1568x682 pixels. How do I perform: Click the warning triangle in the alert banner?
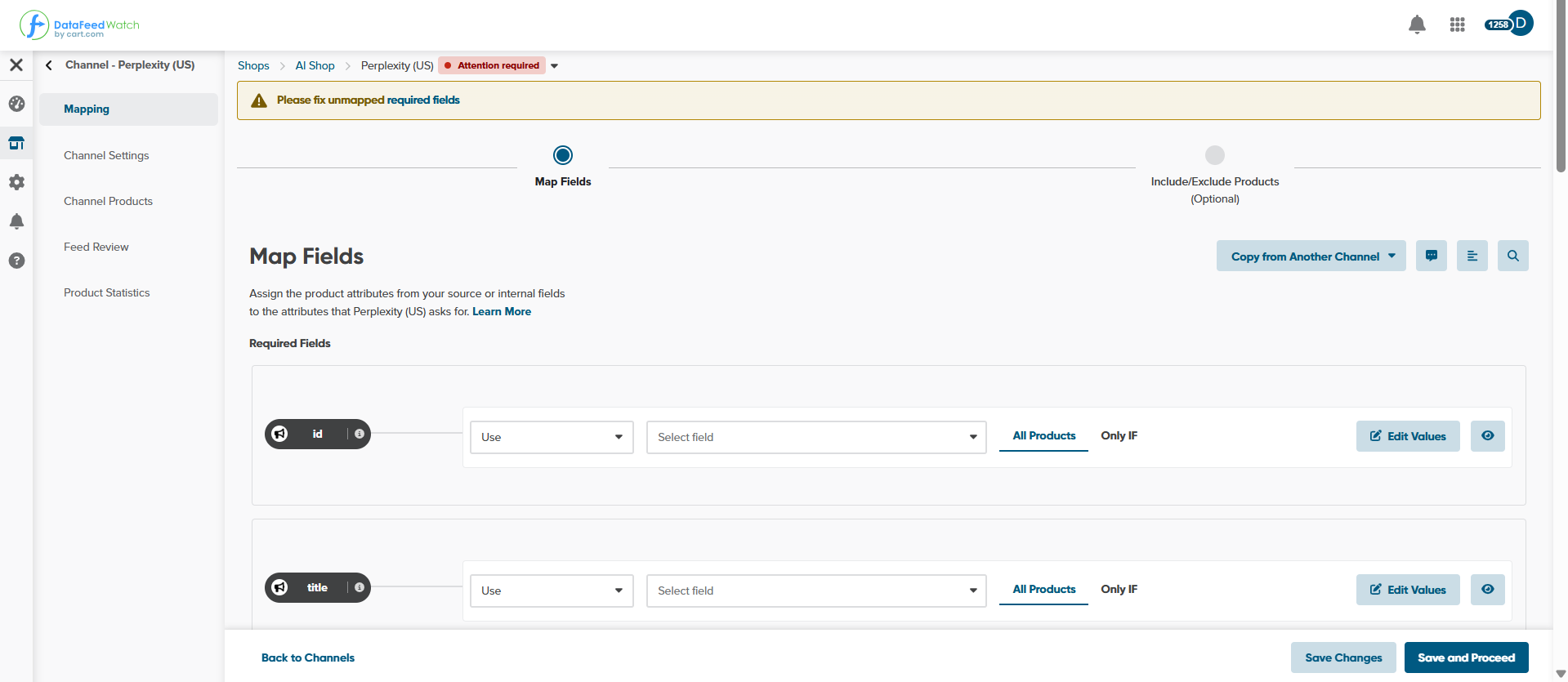(x=259, y=100)
